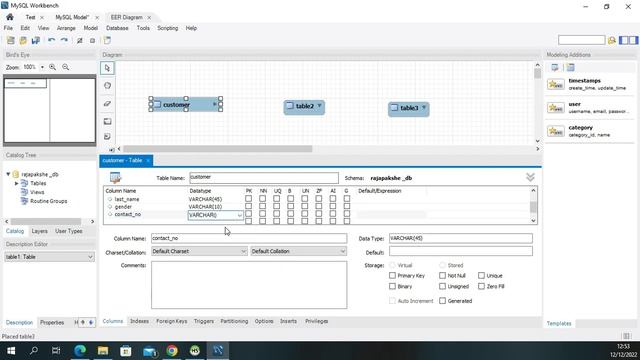
Task: Collapse table editor header double-chevron
Action: pos(530,177)
